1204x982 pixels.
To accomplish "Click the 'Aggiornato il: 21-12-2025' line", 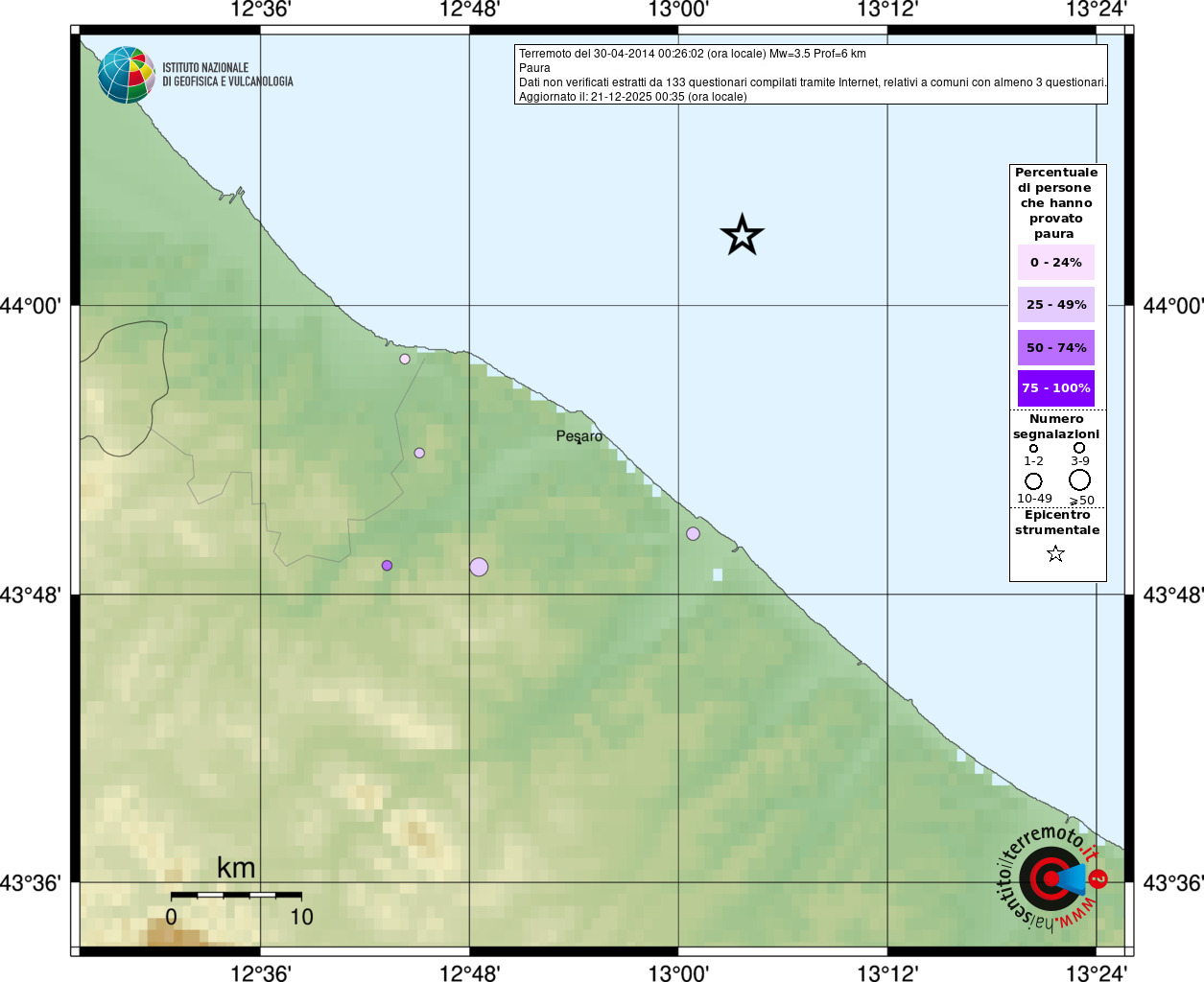I will pyautogui.click(x=632, y=97).
